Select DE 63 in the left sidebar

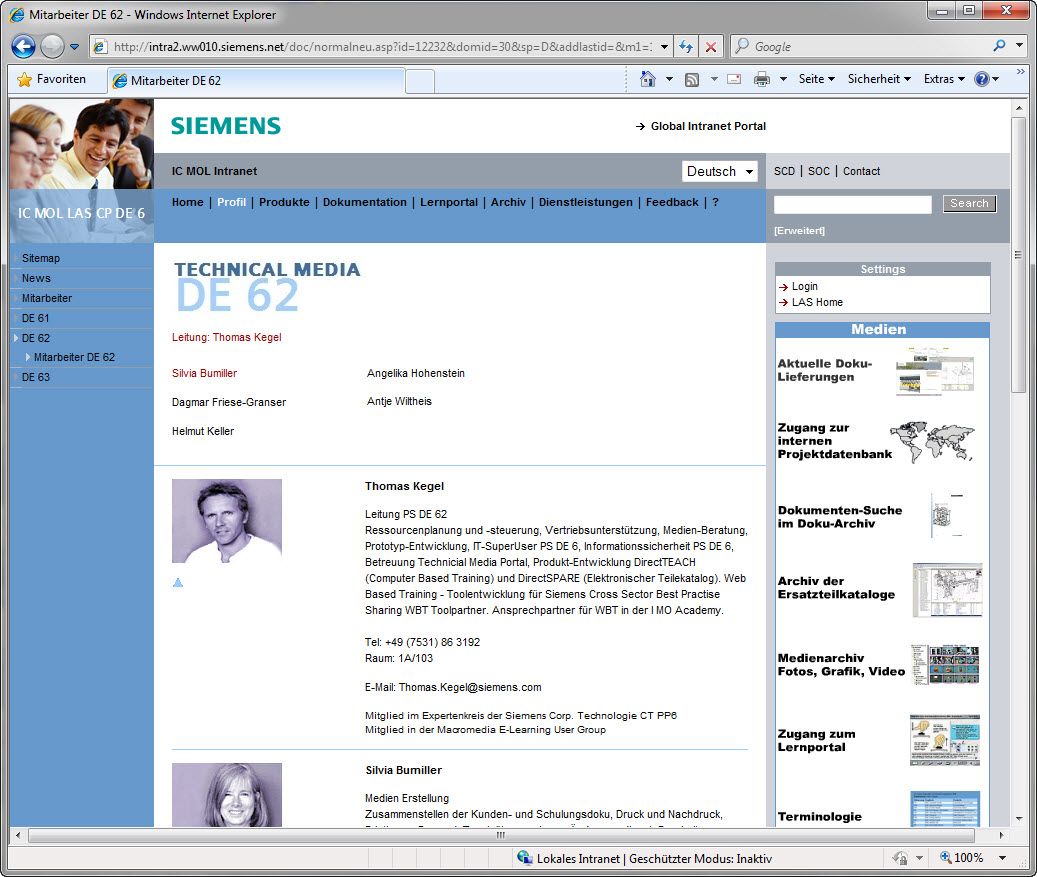click(36, 377)
